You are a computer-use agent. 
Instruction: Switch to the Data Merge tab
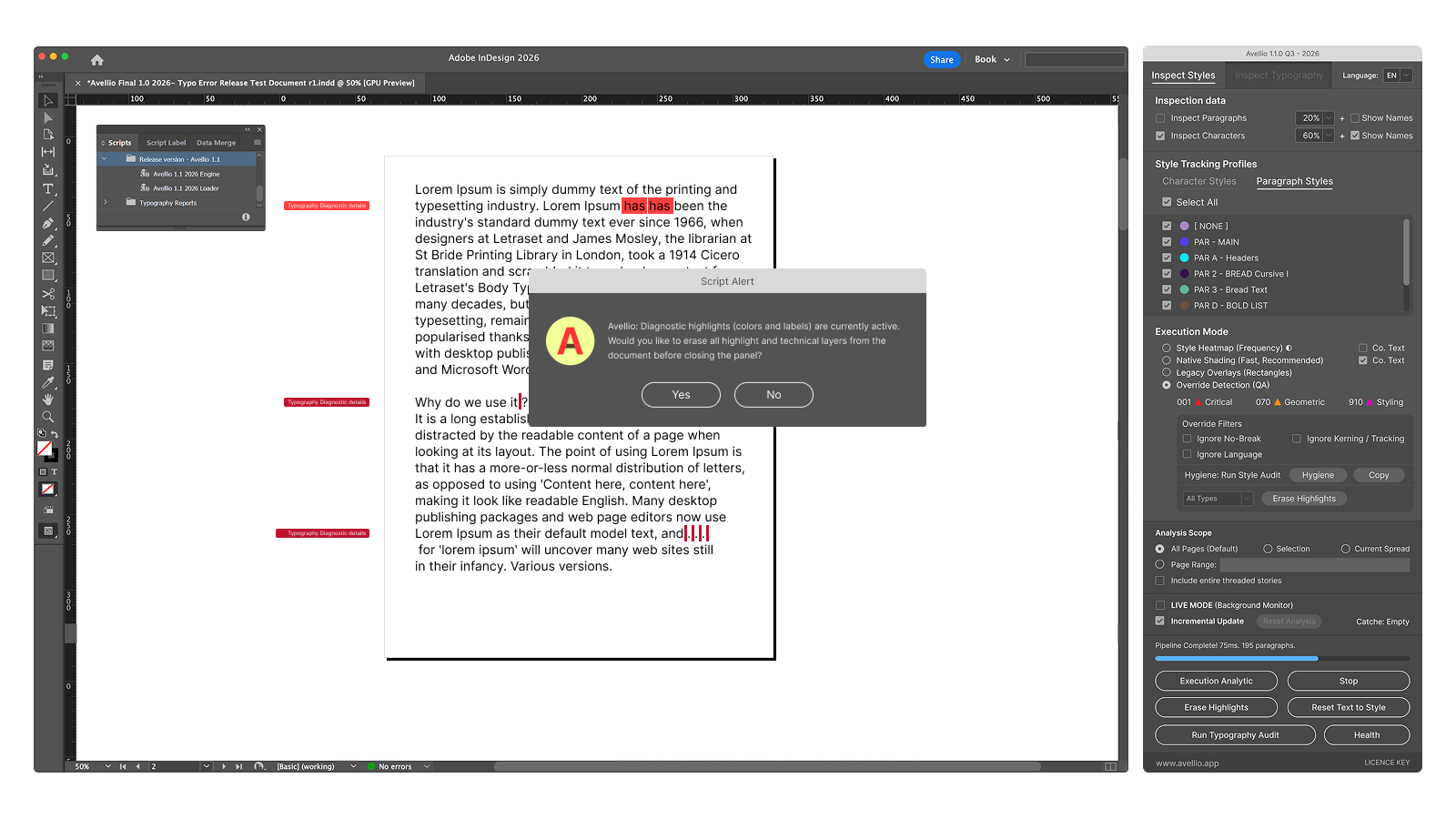(216, 143)
